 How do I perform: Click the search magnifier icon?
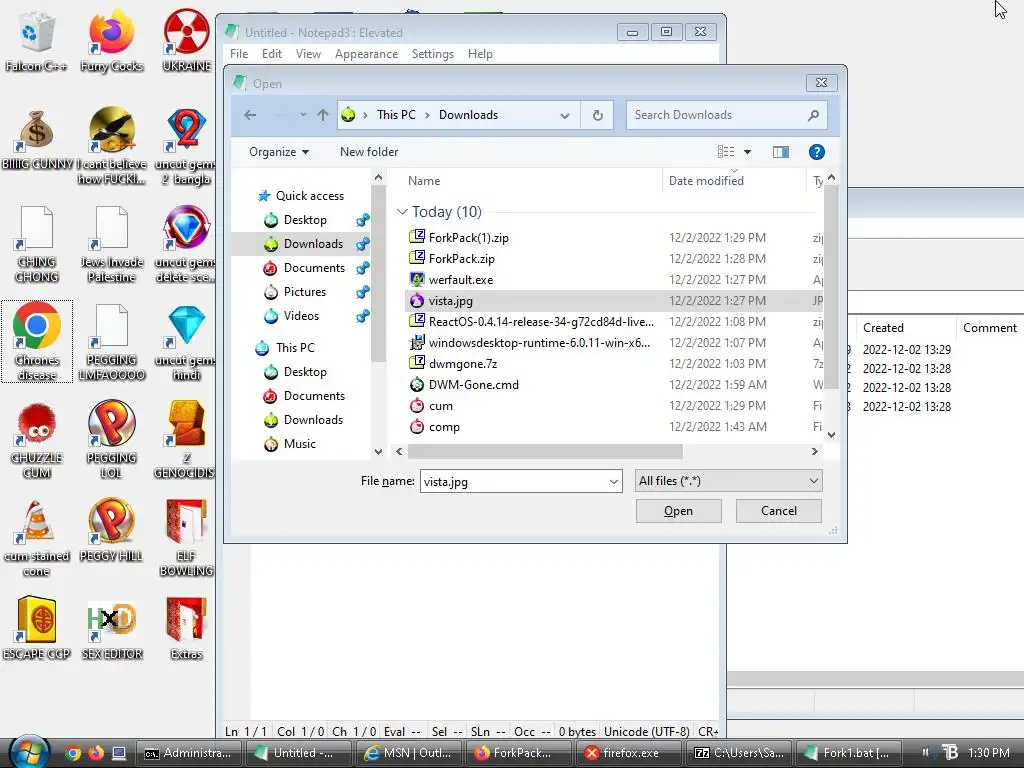pos(813,116)
